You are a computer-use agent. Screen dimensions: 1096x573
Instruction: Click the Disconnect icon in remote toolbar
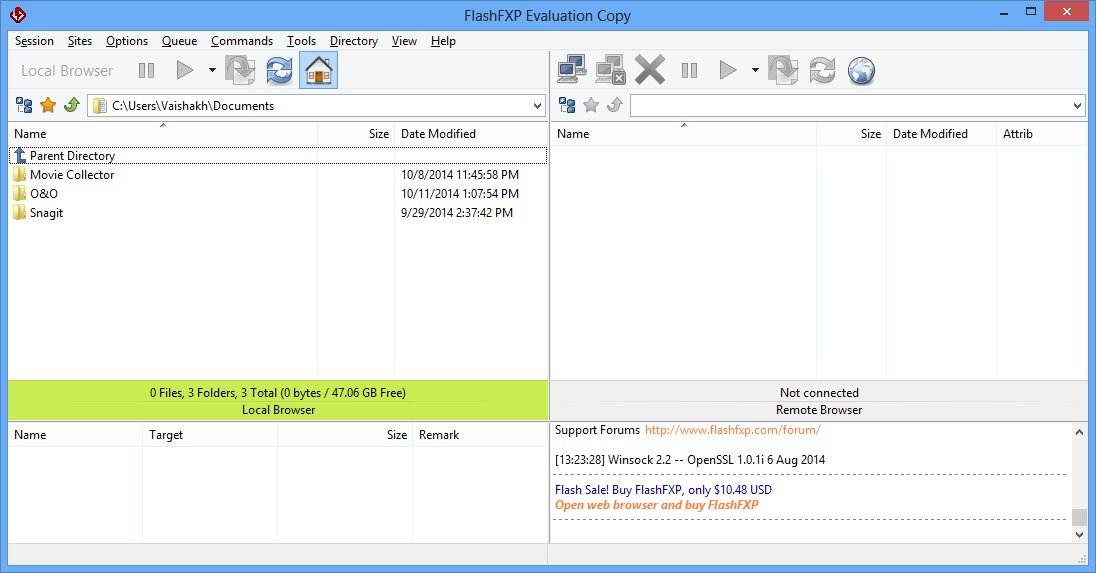click(x=610, y=71)
